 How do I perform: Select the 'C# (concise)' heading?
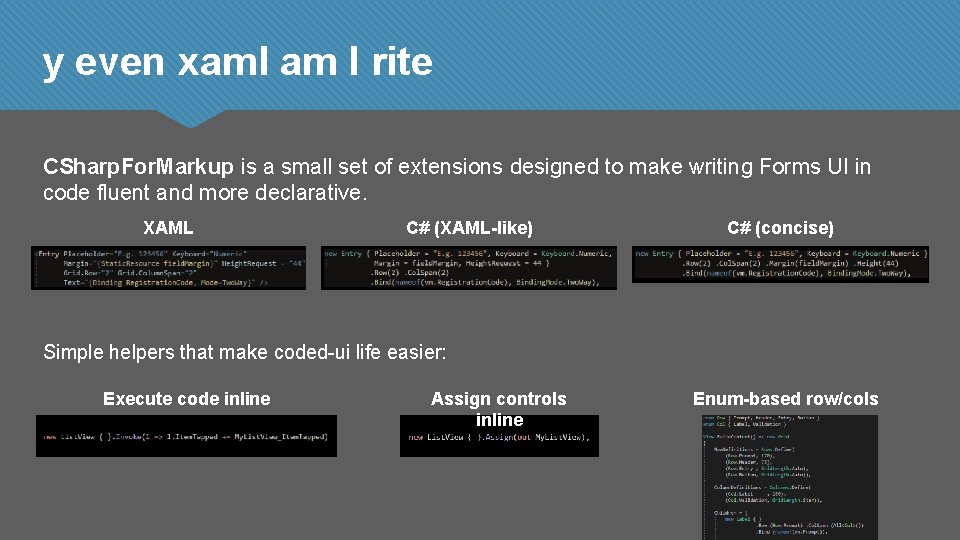tap(781, 228)
